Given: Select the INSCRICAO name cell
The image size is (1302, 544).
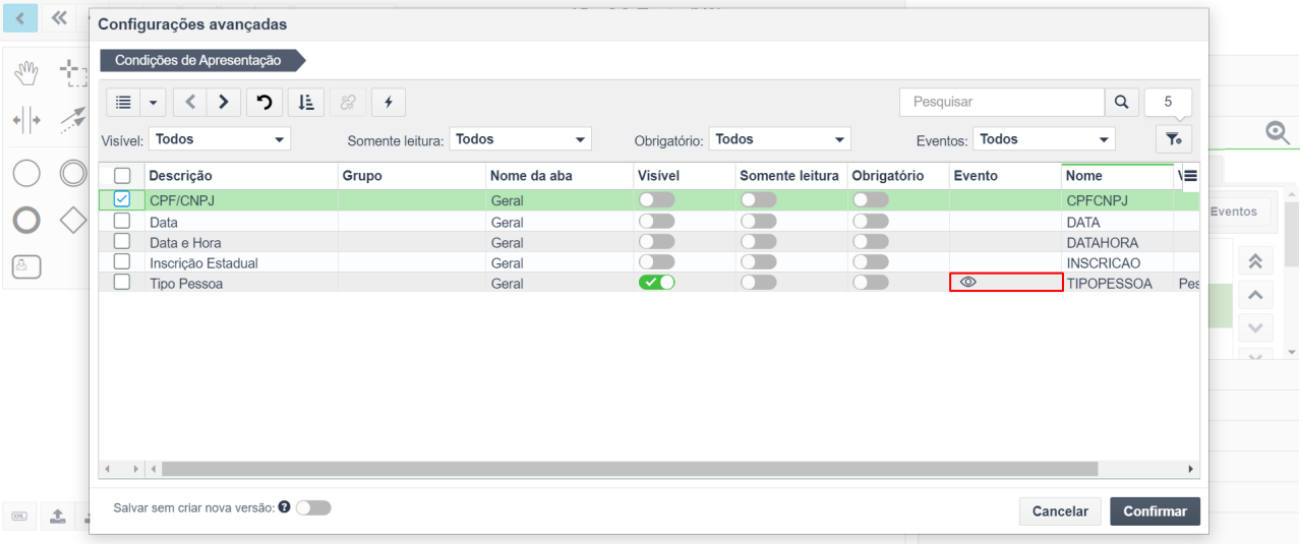Looking at the screenshot, I should coord(1118,263).
